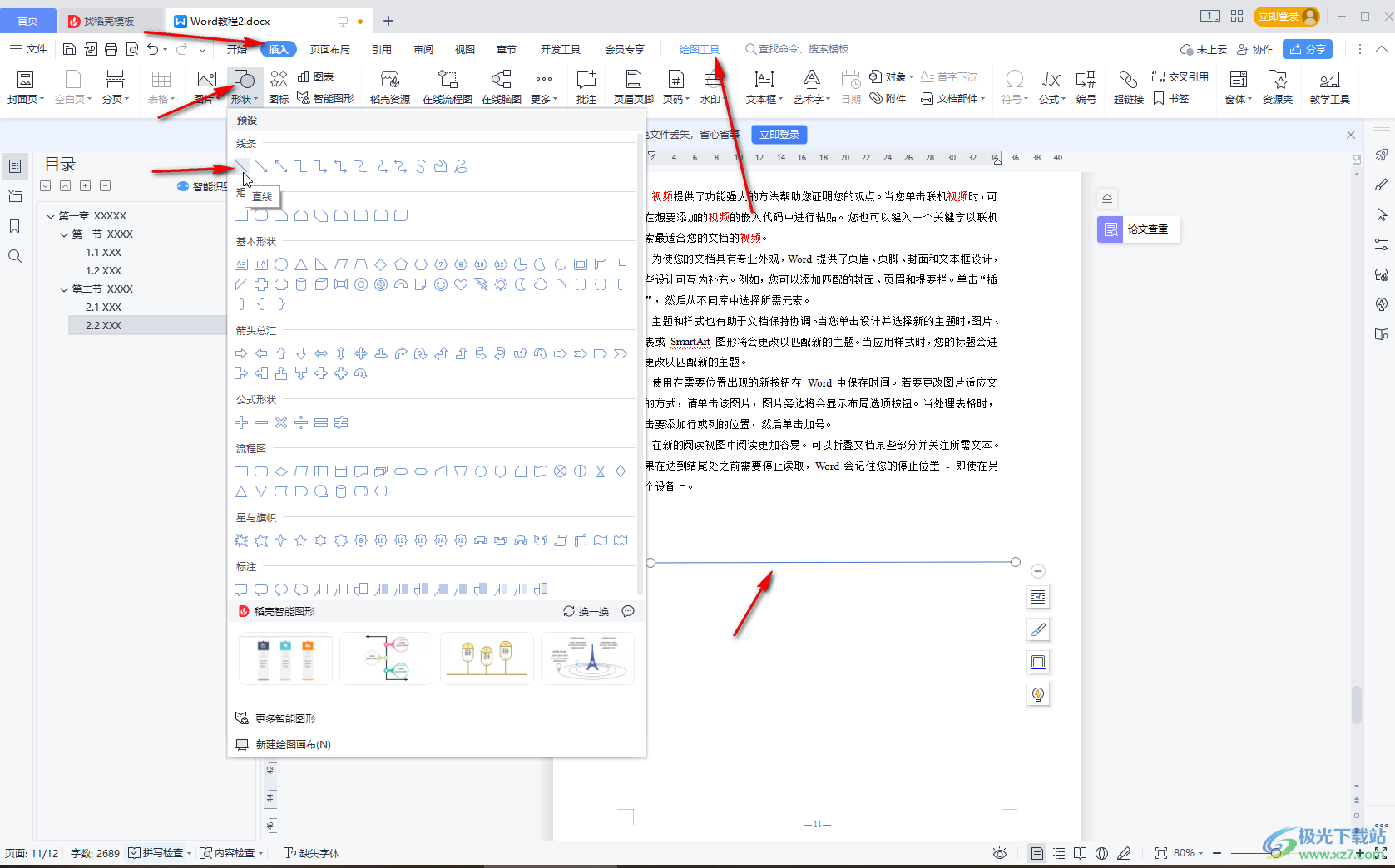Open Smart Graphics tool
Image resolution: width=1395 pixels, height=868 pixels.
pos(326,98)
